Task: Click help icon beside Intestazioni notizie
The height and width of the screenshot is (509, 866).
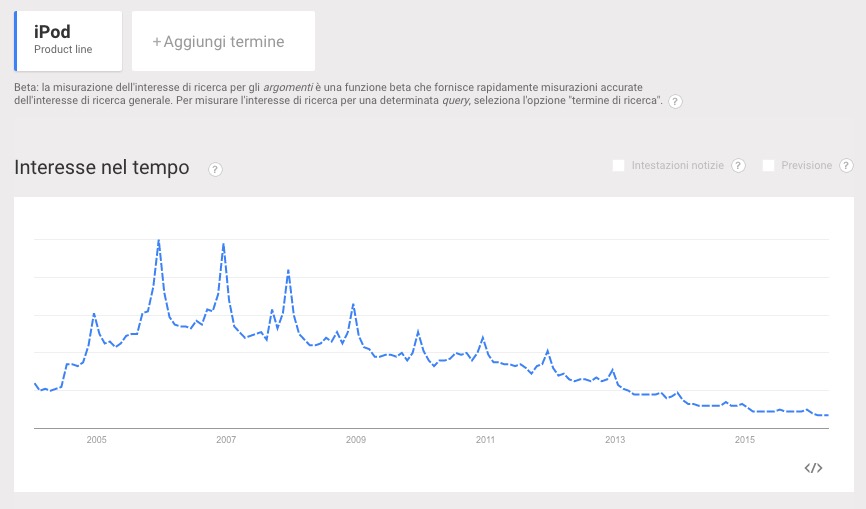Action: tap(739, 166)
